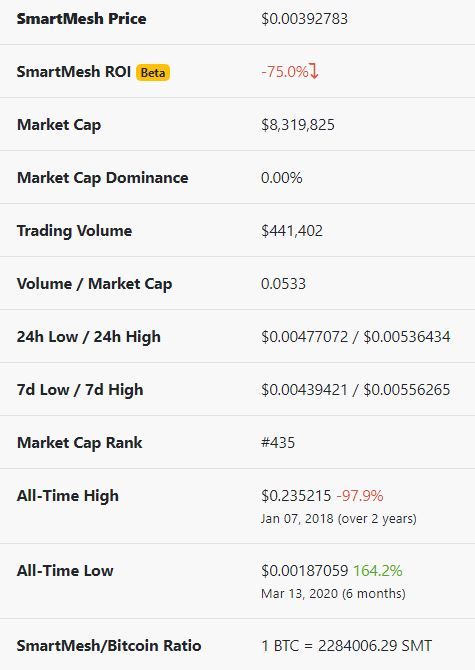The height and width of the screenshot is (670, 475).
Task: Click the 24h Low value $0.00477072
Action: pos(305,337)
